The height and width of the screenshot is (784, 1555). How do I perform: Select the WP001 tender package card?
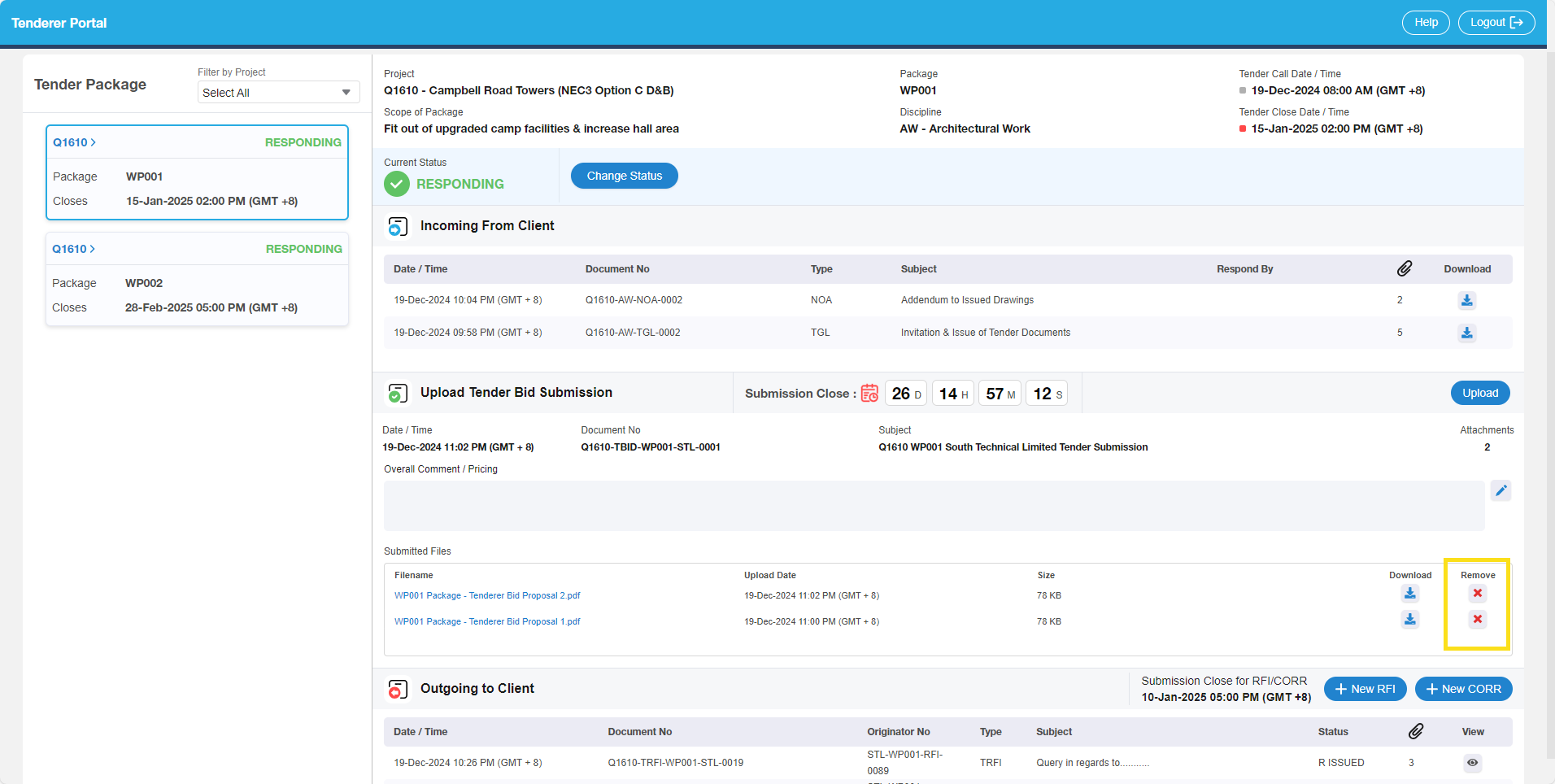[197, 172]
